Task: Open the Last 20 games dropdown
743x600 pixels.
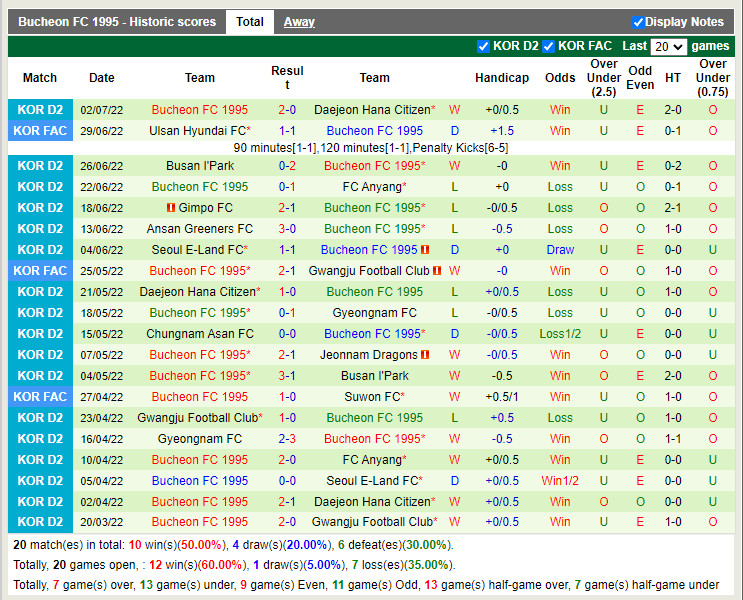Action: pyautogui.click(x=668, y=47)
